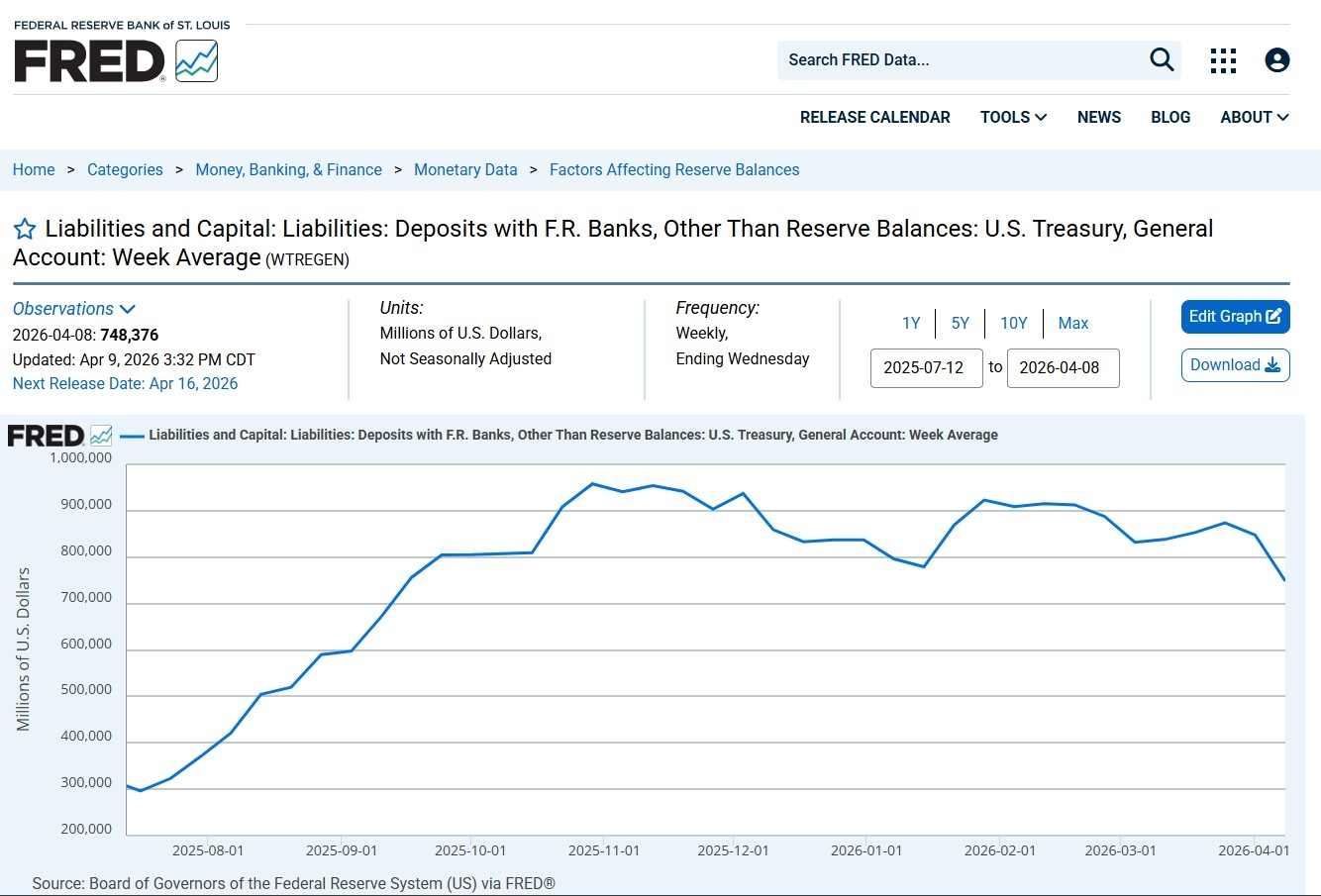The image size is (1321, 896).
Task: Click the Search FRED Data box
Action: click(961, 60)
